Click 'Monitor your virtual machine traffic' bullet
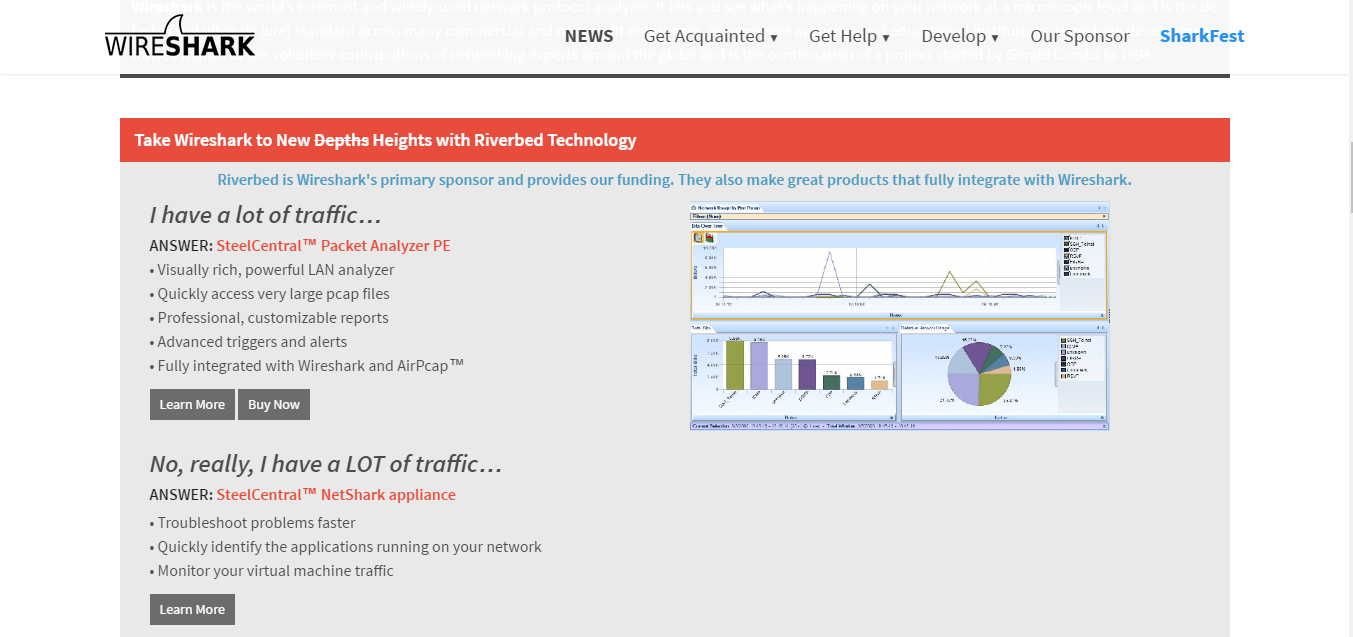Image resolution: width=1353 pixels, height=637 pixels. click(x=272, y=571)
